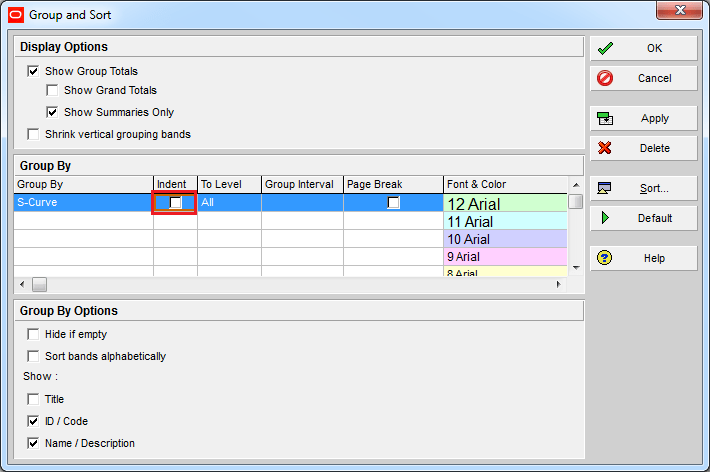Open the To Level cell showing All
710x472 pixels.
(229, 203)
